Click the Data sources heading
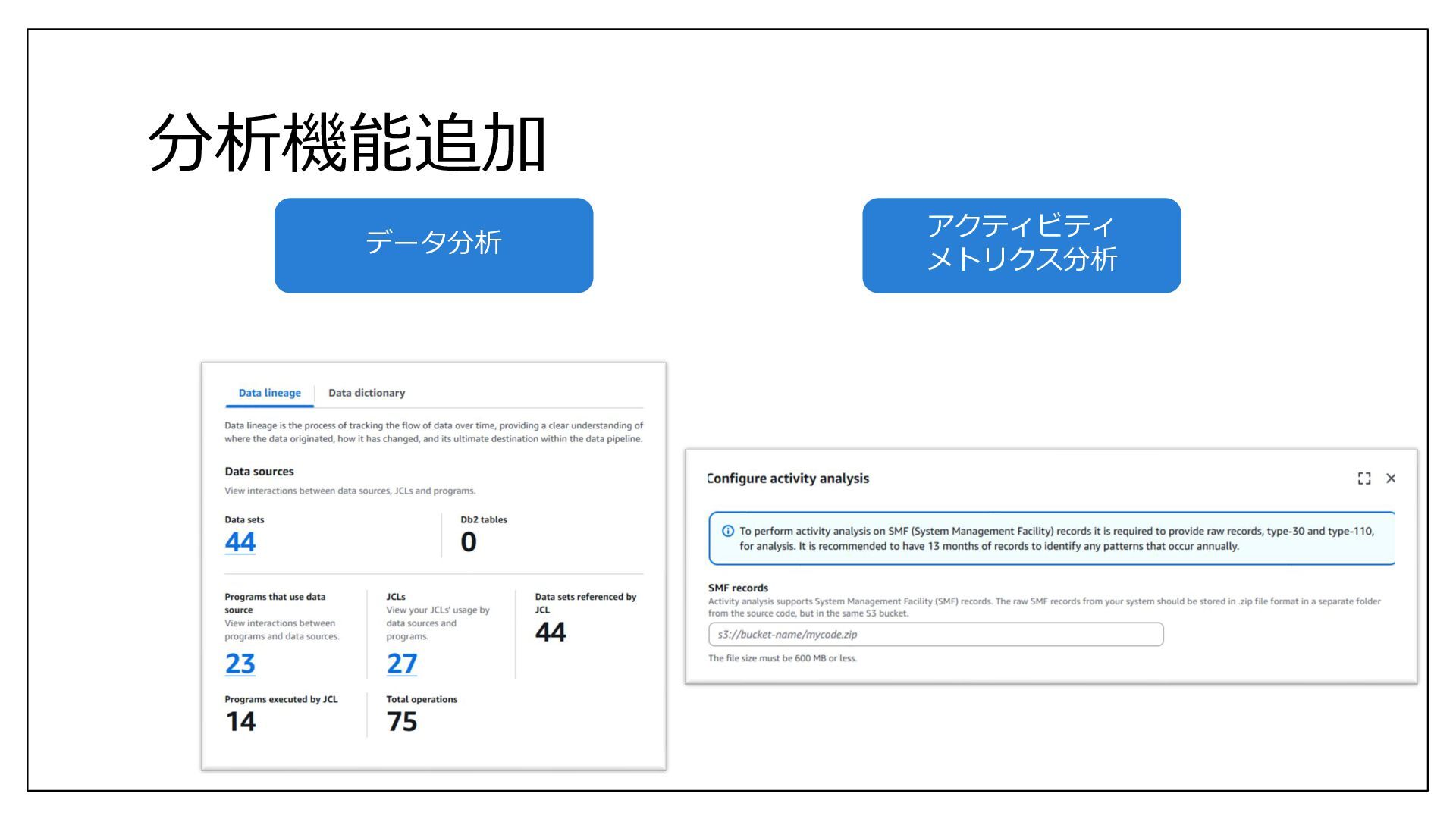Viewport: 1456px width, 819px height. (x=259, y=472)
